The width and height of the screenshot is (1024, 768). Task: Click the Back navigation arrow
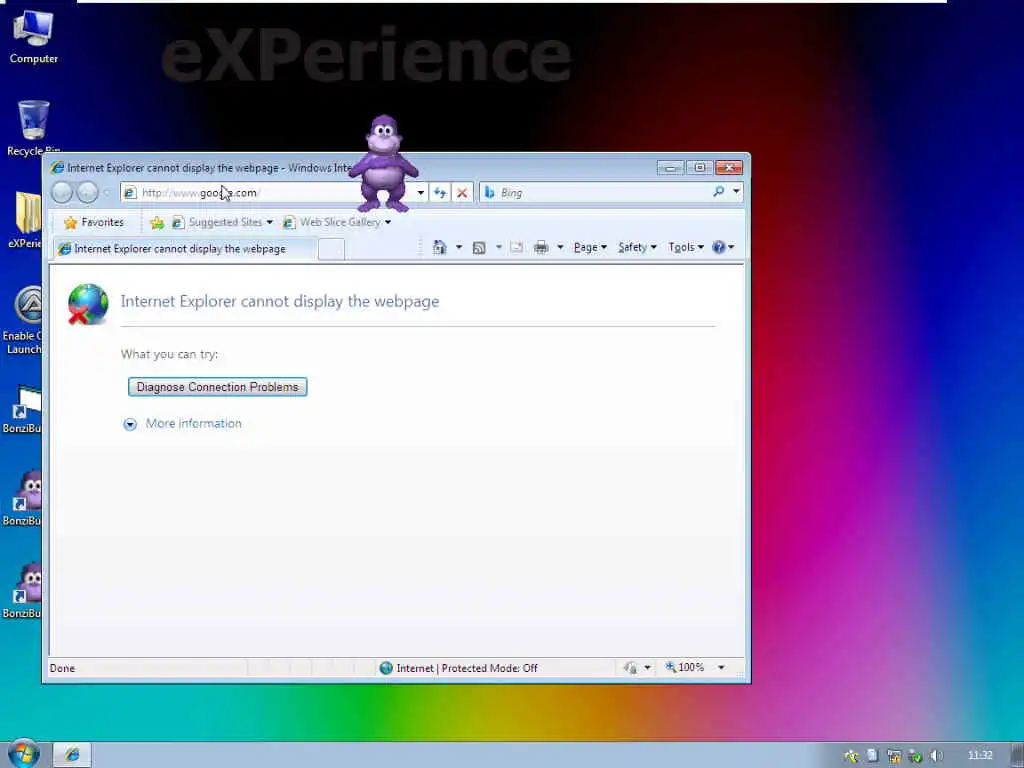click(62, 192)
